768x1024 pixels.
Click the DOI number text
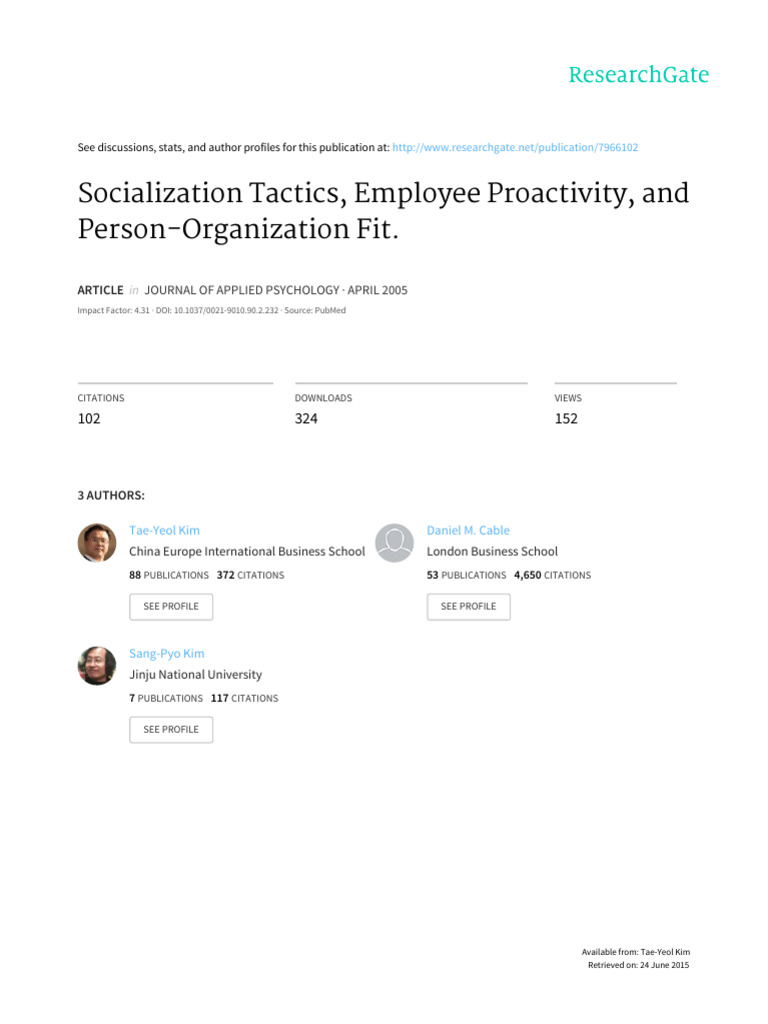click(x=226, y=310)
